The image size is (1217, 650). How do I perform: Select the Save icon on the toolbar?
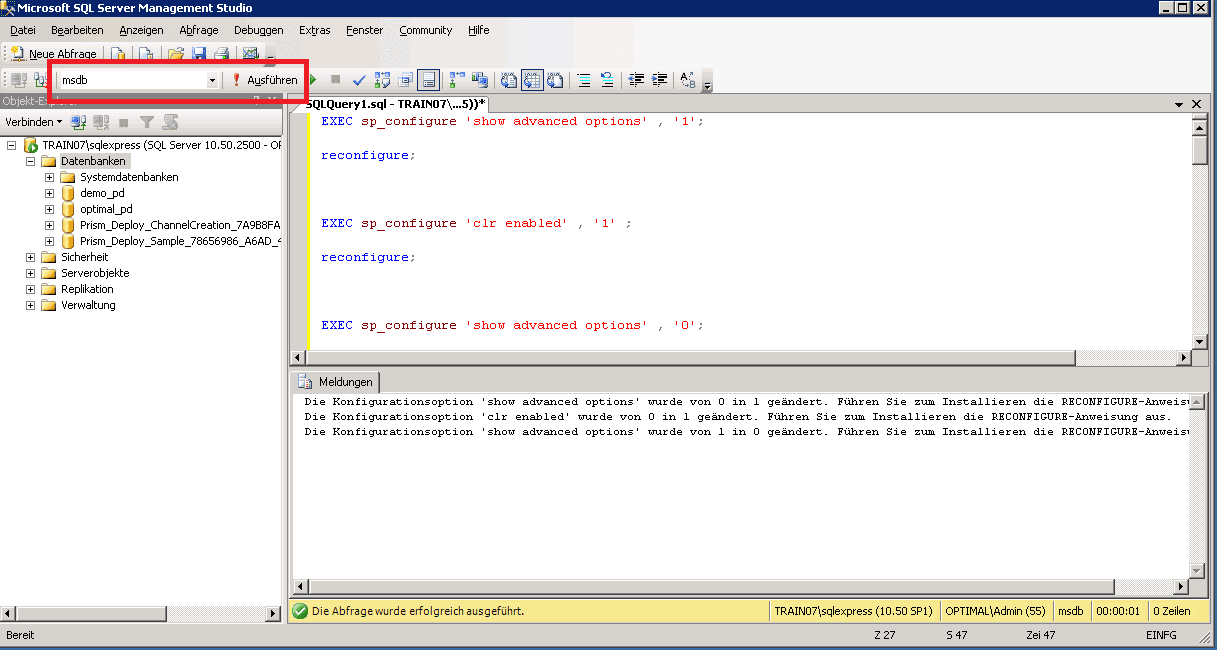pos(200,53)
